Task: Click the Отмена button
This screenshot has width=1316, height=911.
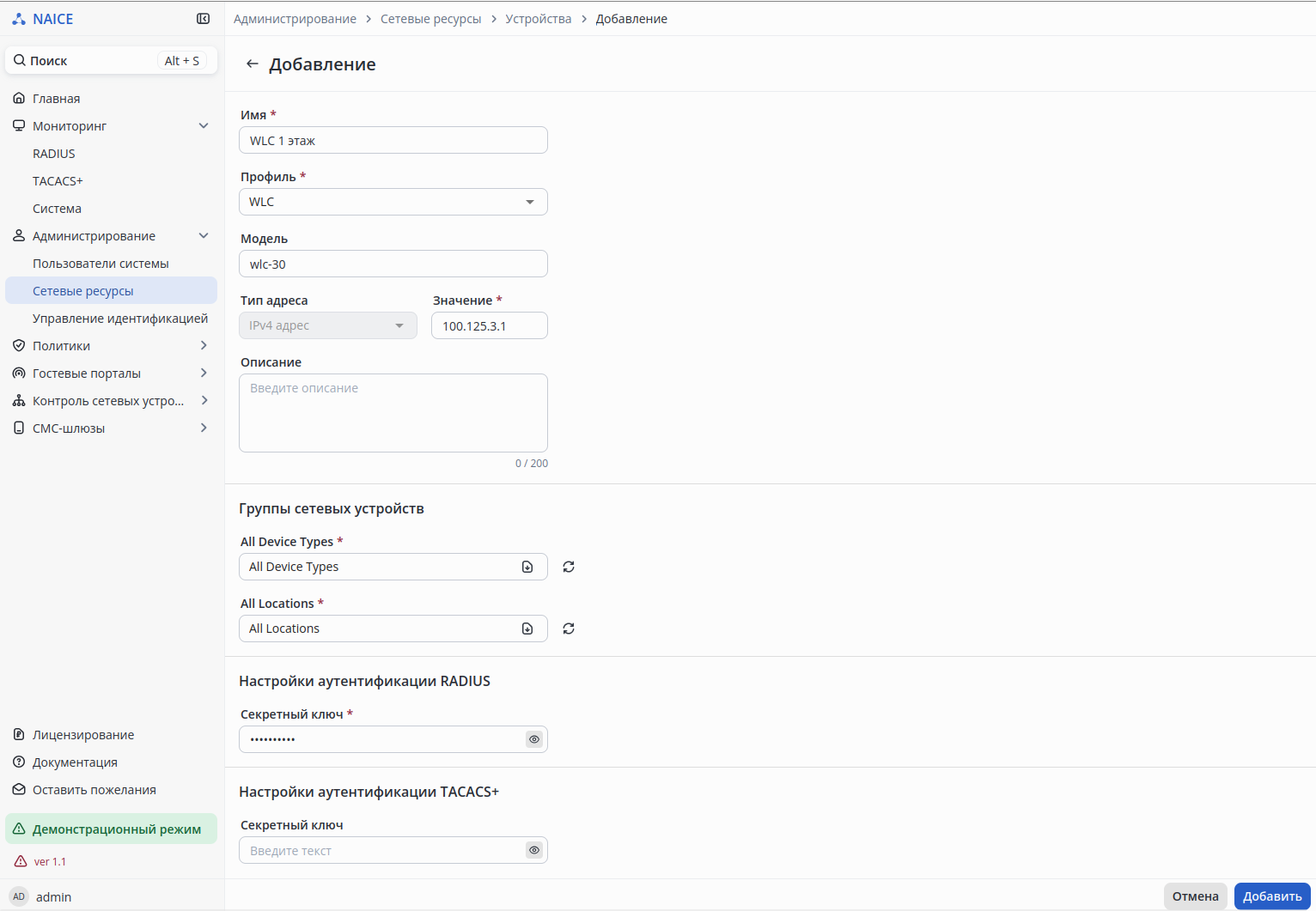Action: point(1195,896)
